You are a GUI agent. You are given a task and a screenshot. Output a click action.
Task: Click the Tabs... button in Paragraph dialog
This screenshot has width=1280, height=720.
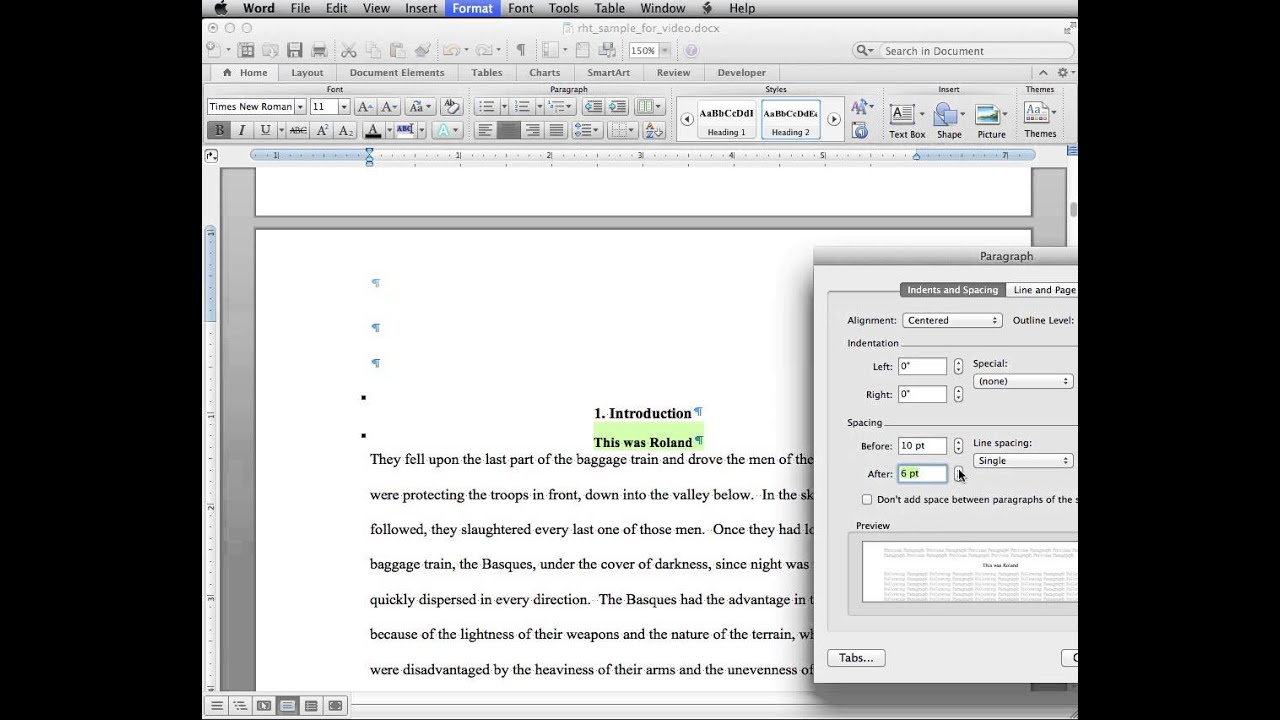point(856,658)
